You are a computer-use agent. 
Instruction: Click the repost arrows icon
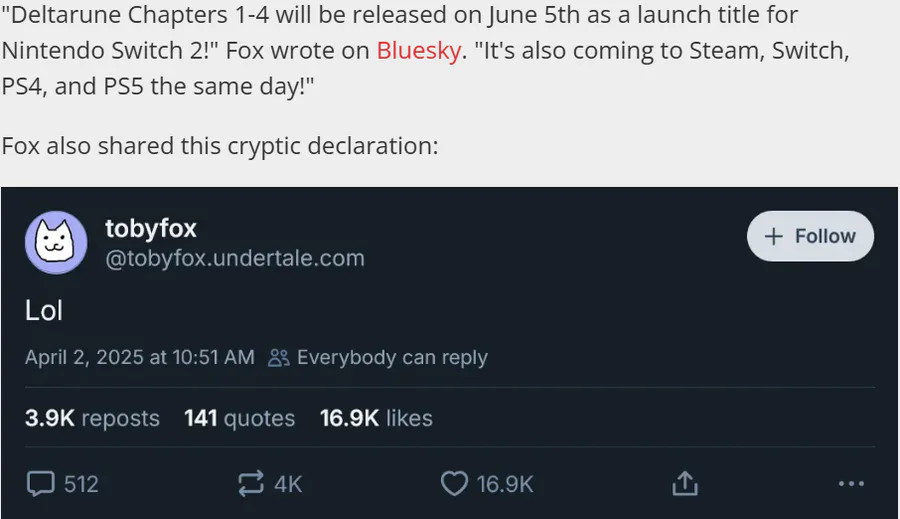click(x=251, y=483)
